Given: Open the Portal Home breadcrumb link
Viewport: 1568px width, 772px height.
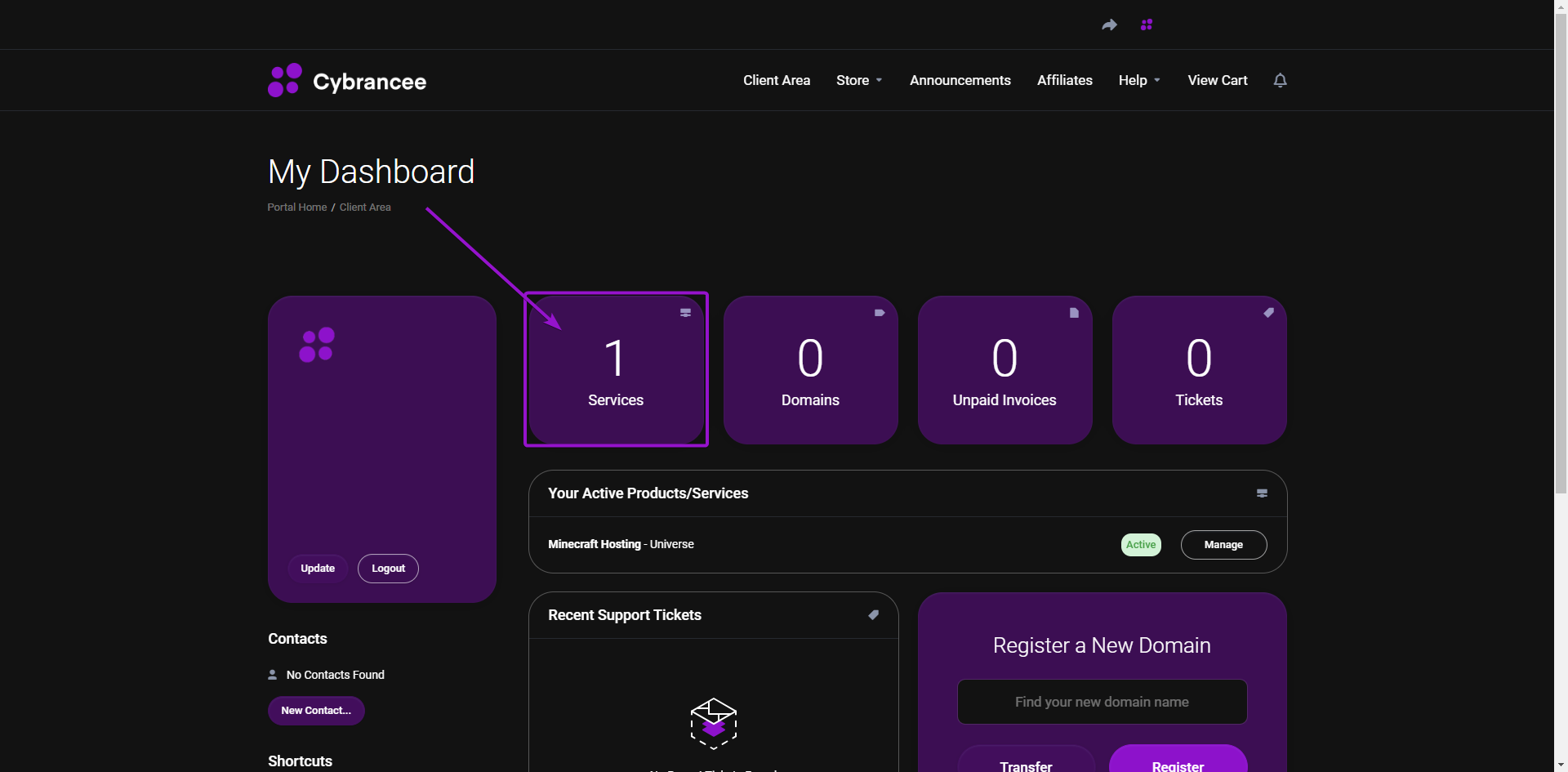Looking at the screenshot, I should (296, 208).
